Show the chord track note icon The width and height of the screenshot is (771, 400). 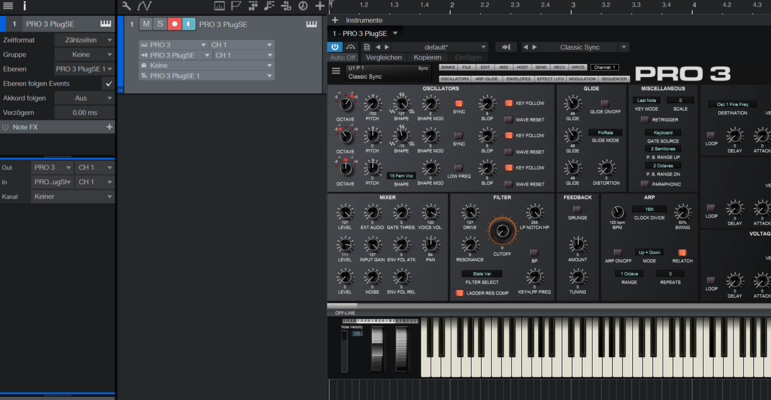coord(269,6)
